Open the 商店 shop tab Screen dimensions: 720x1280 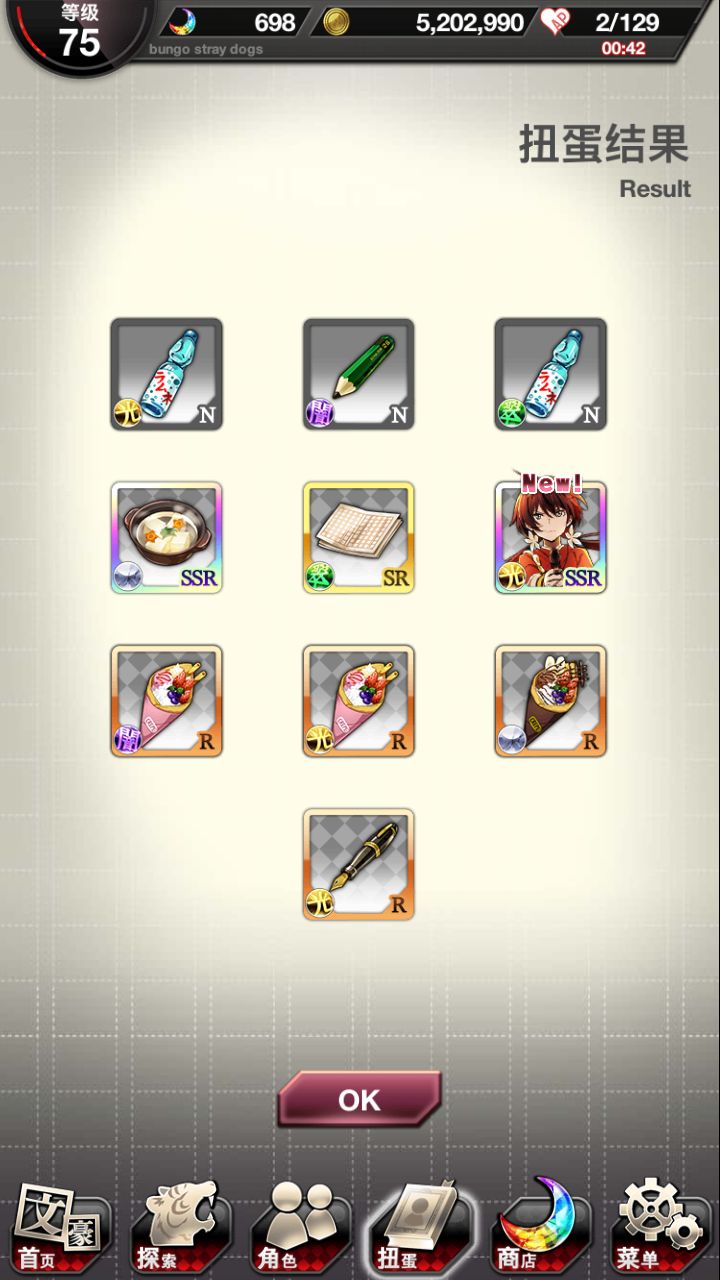point(541,1226)
